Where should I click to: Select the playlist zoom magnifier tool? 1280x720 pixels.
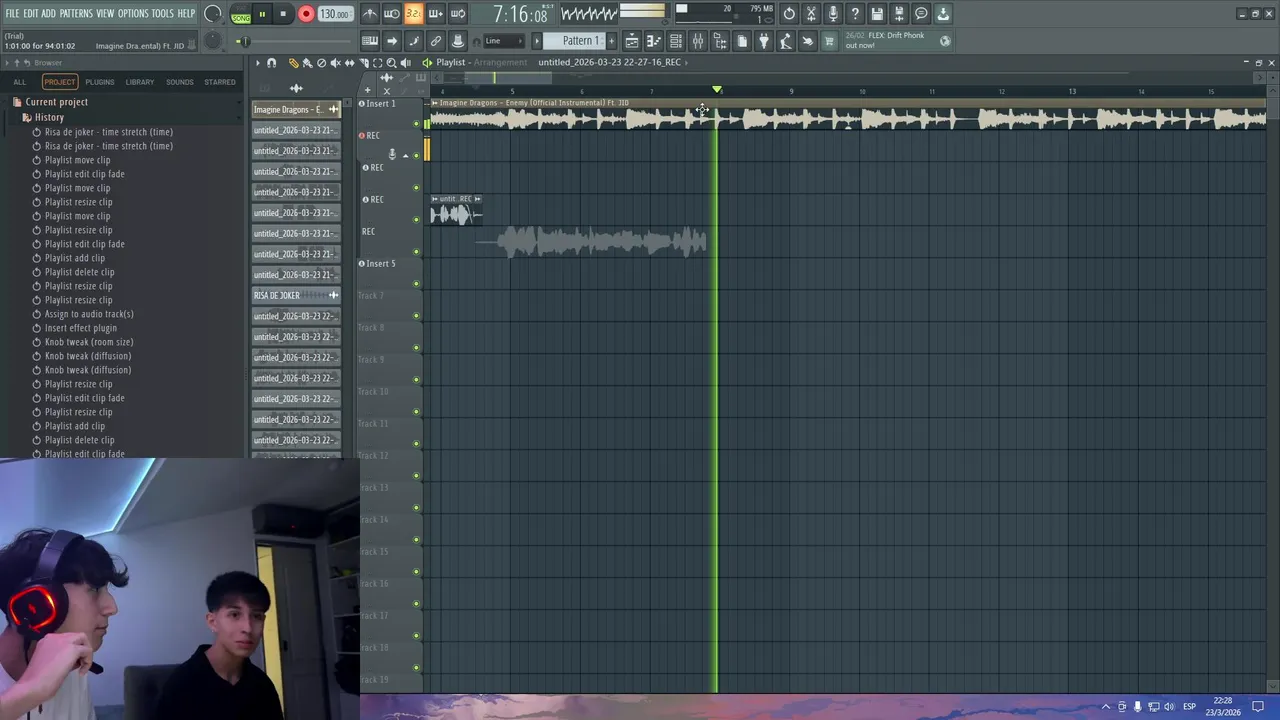pos(391,63)
